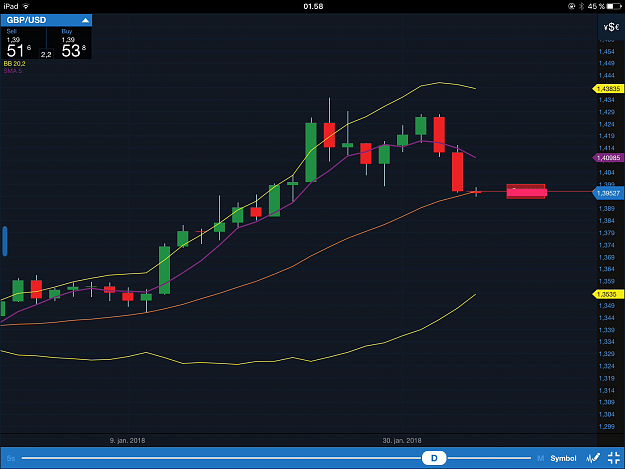Screen dimensions: 625x469
Task: Tap the Buy price 1,3953 tile
Action: (x=73, y=43)
